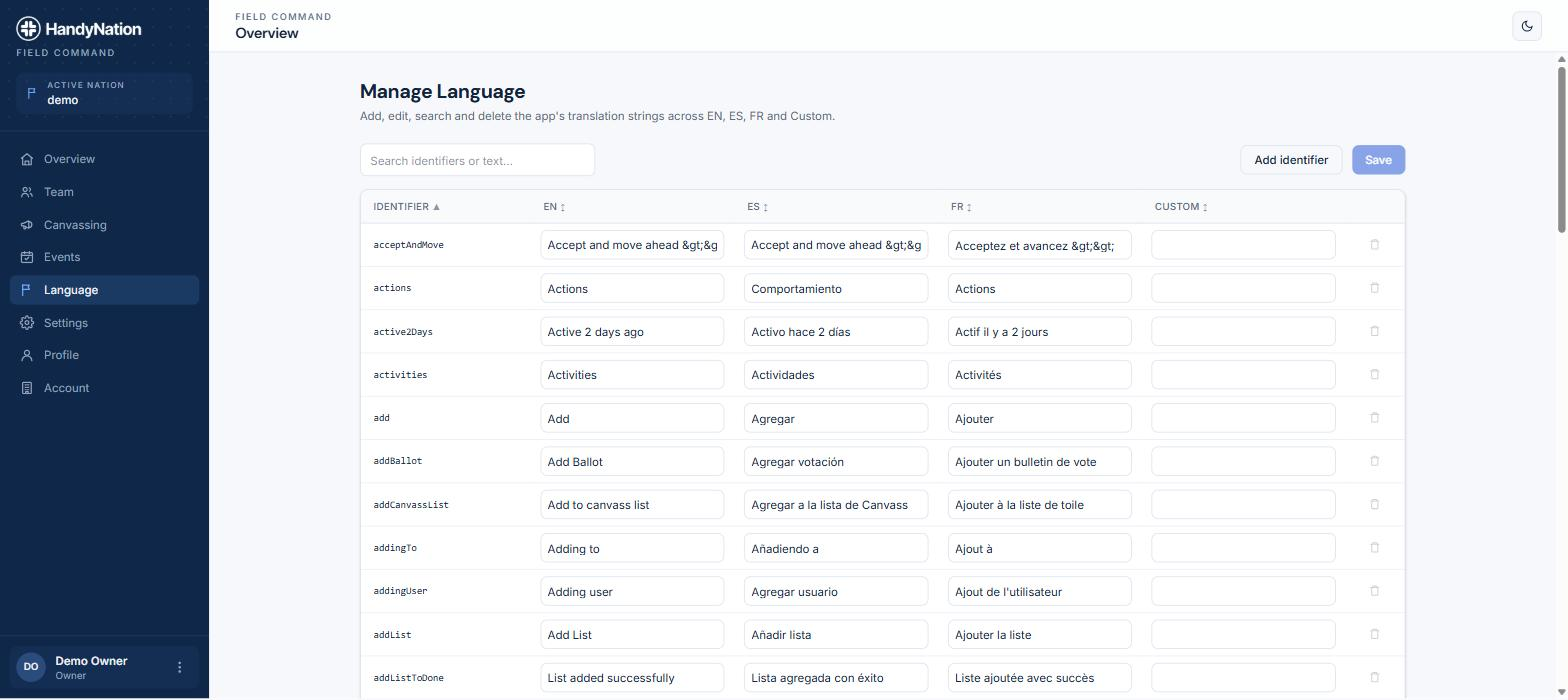Navigate to Events in the sidebar
The width and height of the screenshot is (1568, 700).
click(x=105, y=257)
